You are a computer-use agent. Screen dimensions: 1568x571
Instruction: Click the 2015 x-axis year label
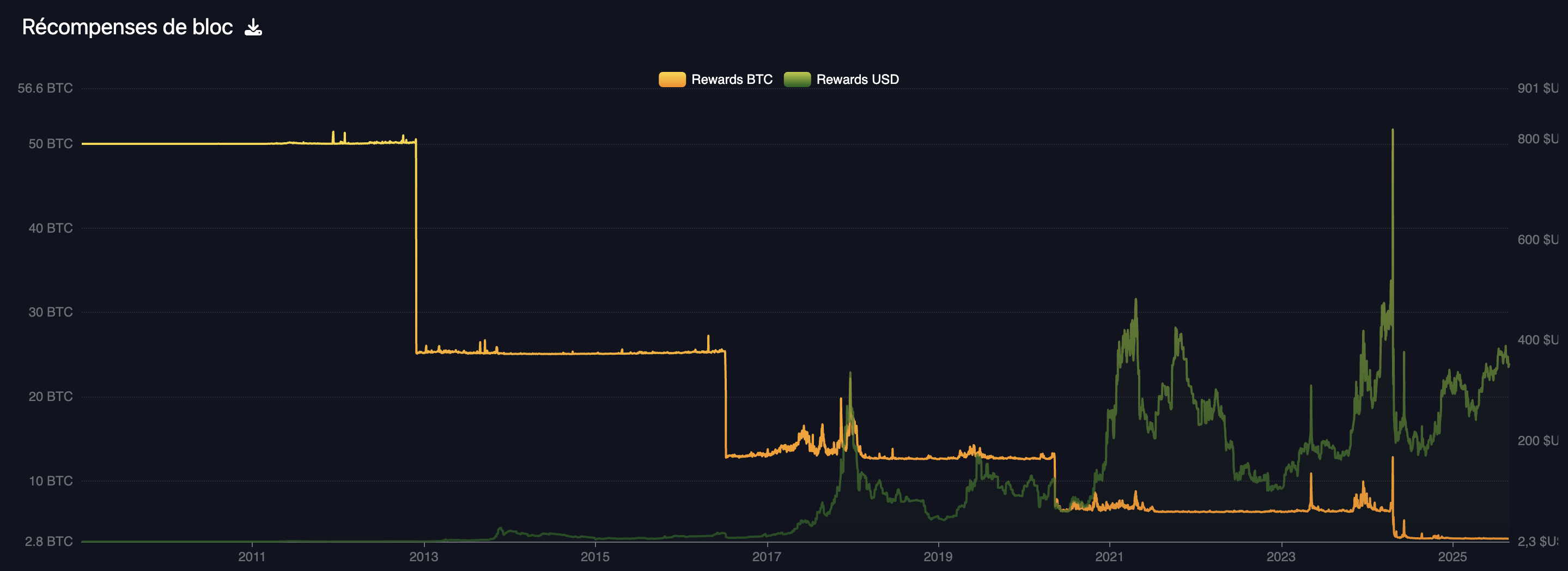pyautogui.click(x=595, y=556)
